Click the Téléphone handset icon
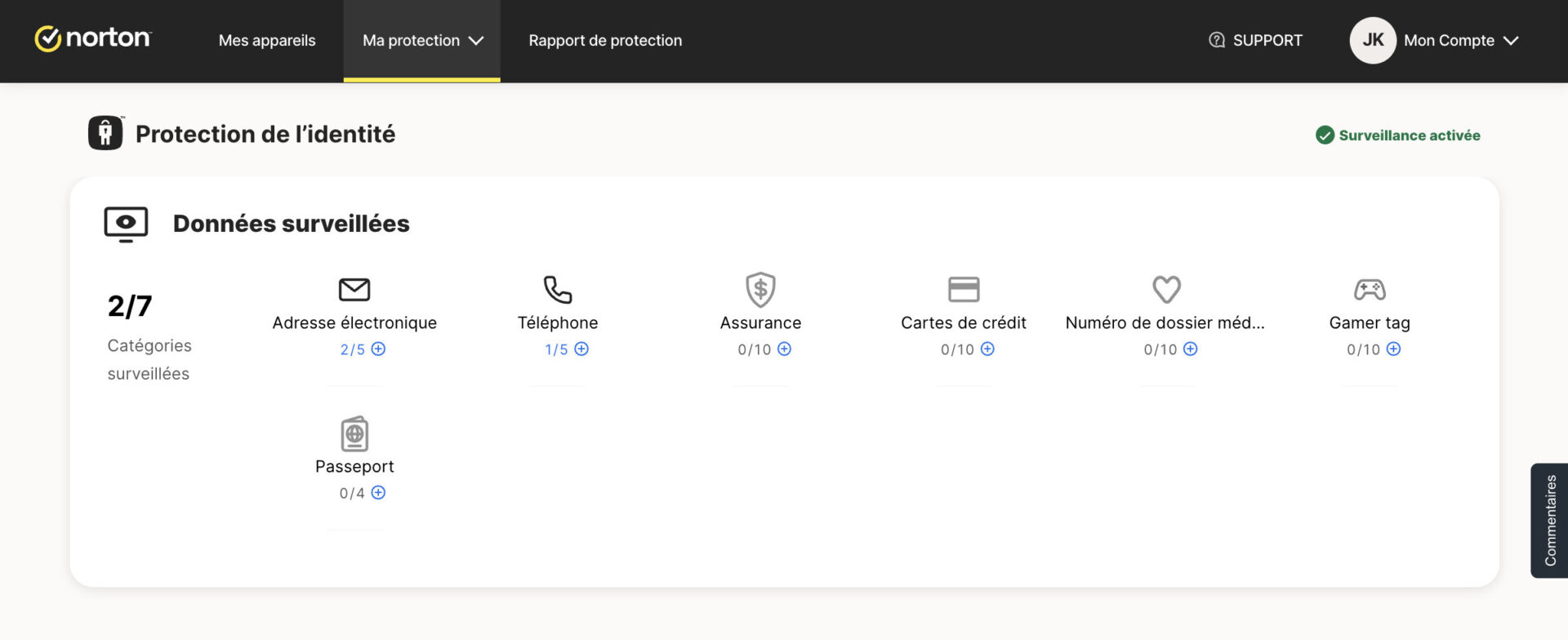 [x=558, y=289]
